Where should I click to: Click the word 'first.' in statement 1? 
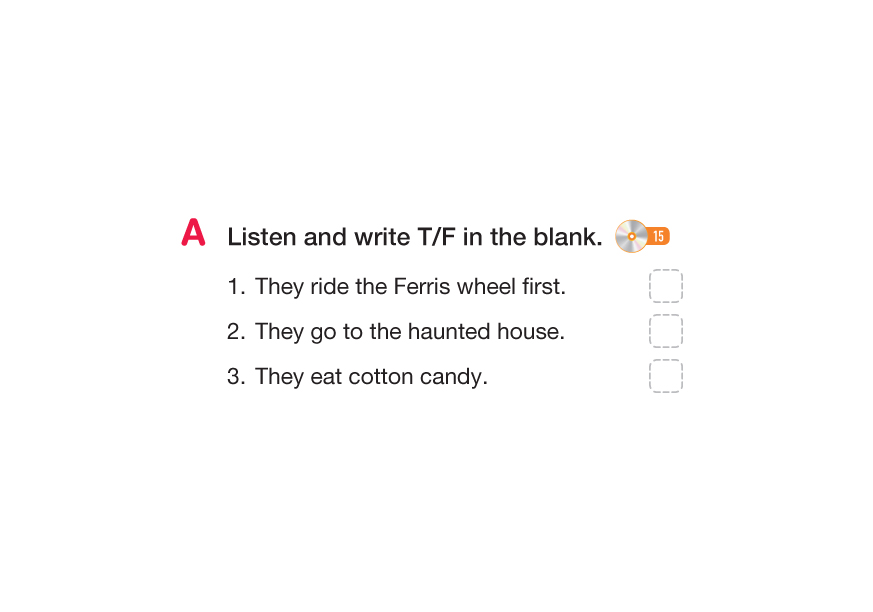coord(545,287)
